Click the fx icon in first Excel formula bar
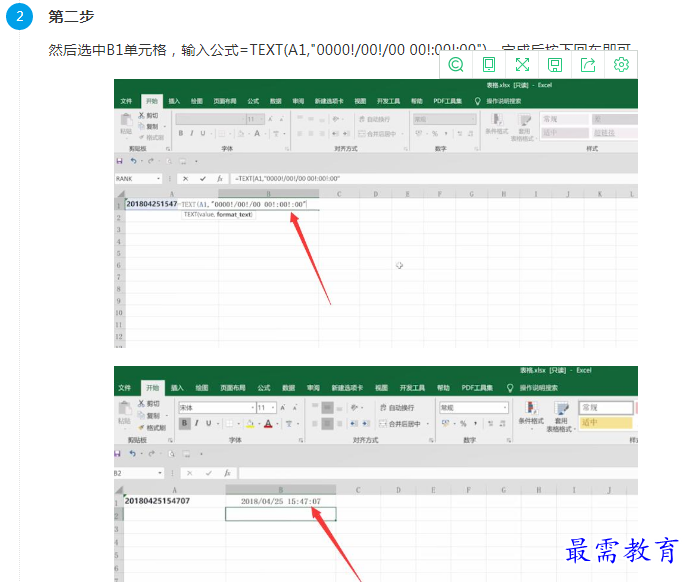This screenshot has height=582, width=687. 220,179
